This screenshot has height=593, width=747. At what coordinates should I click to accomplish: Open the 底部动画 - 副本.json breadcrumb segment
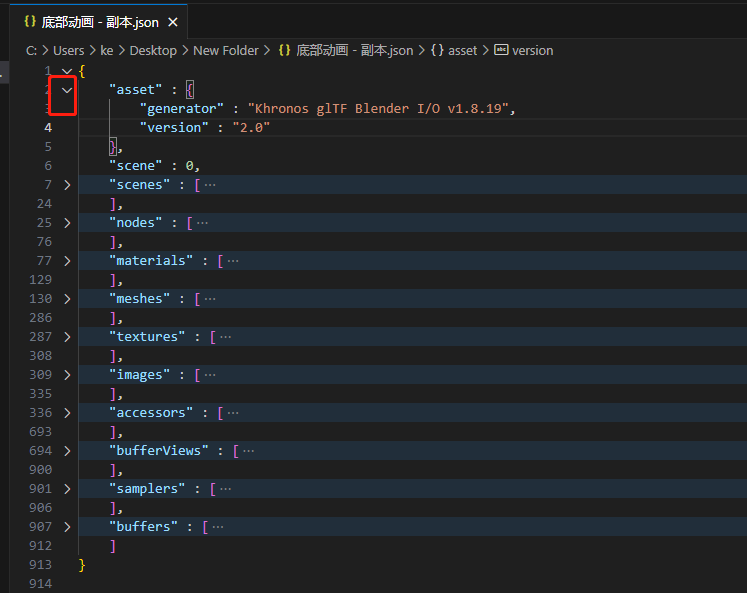355,50
